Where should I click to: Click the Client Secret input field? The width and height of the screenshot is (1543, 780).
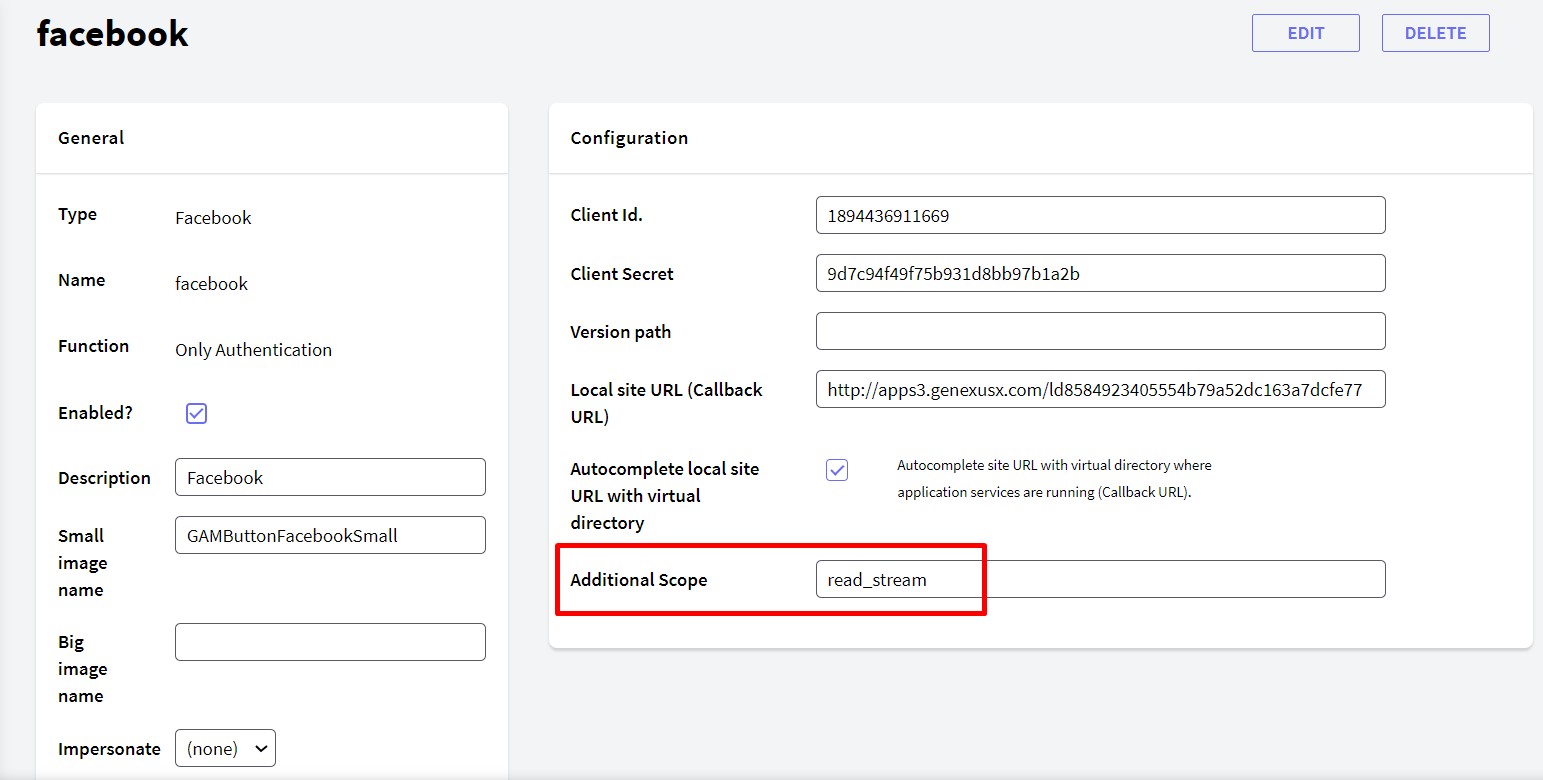click(1100, 273)
